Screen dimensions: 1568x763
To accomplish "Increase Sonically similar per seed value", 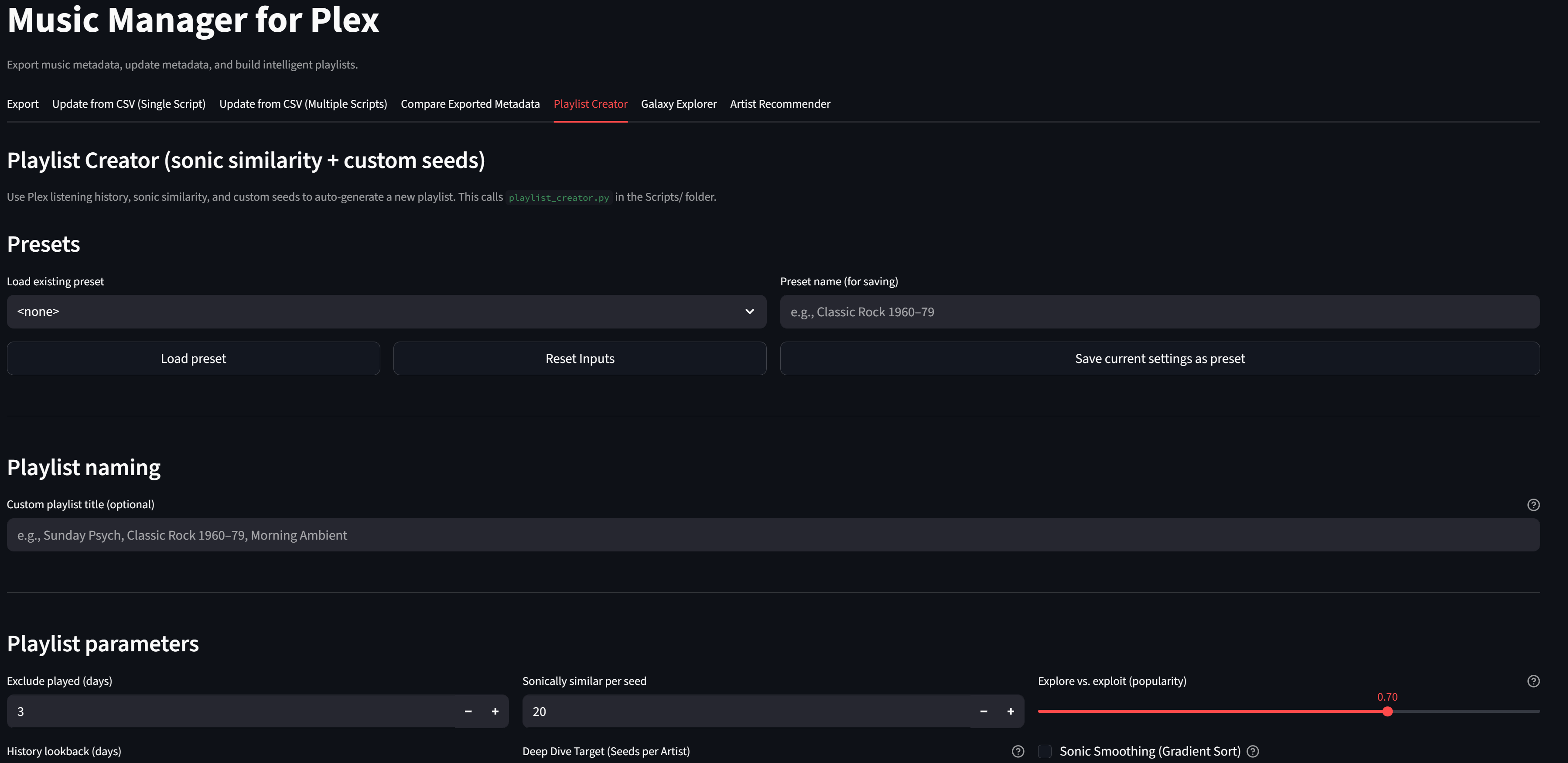I will coord(1011,711).
